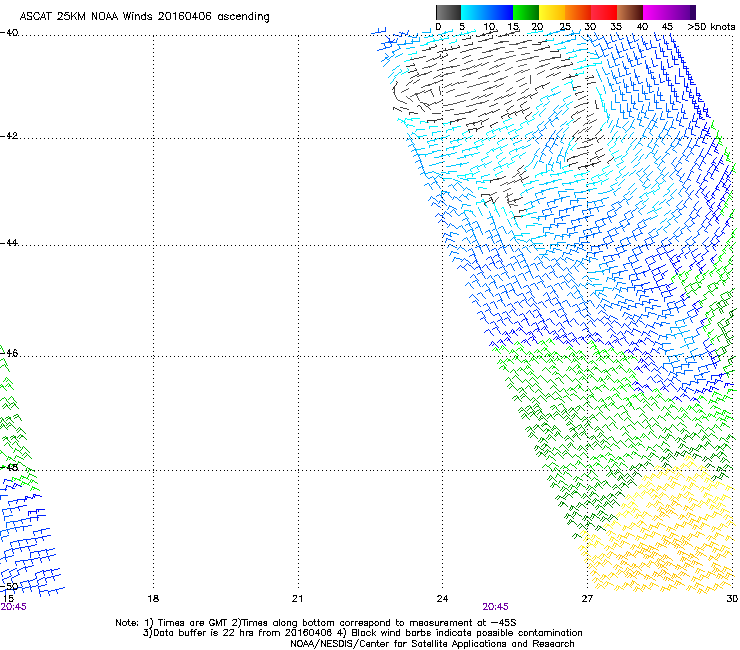Screen dimensions: 740x650
Task: Click the longitude label '27'
Action: [x=587, y=599]
